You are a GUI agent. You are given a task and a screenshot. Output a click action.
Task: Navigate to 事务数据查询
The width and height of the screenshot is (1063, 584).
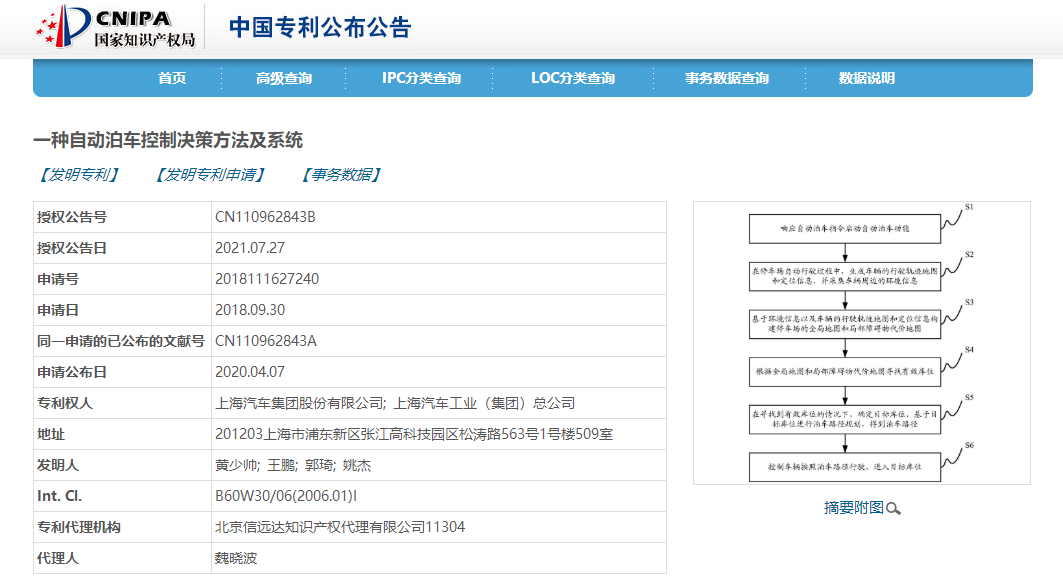coord(726,78)
